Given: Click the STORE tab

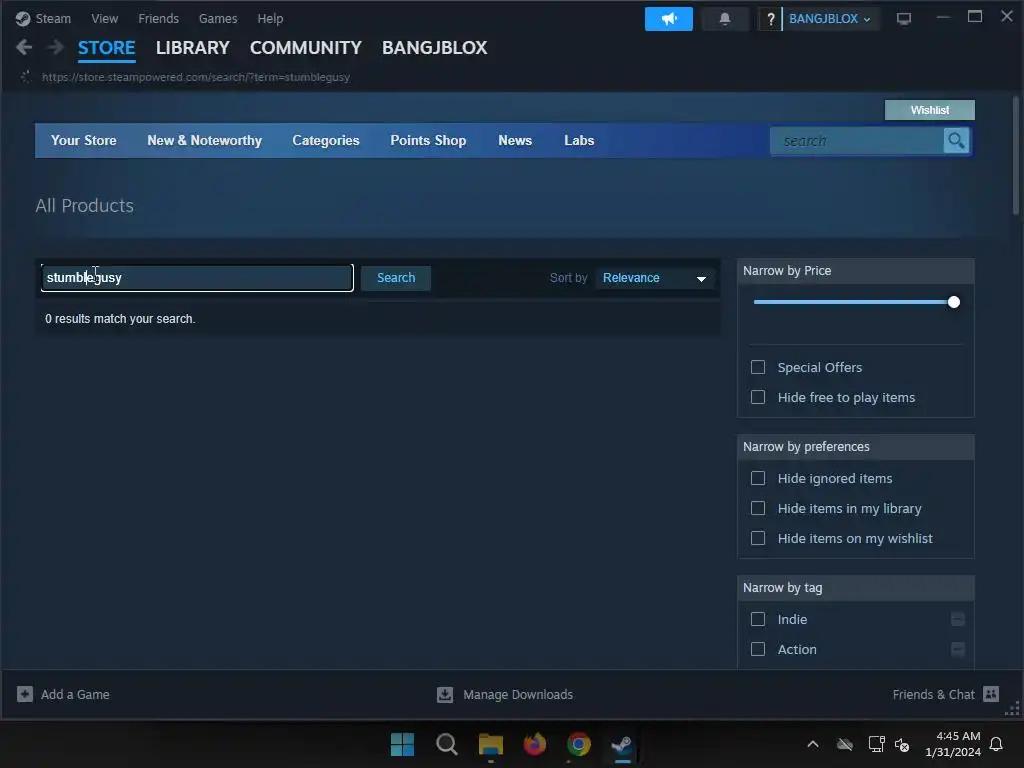Looking at the screenshot, I should pos(106,48).
